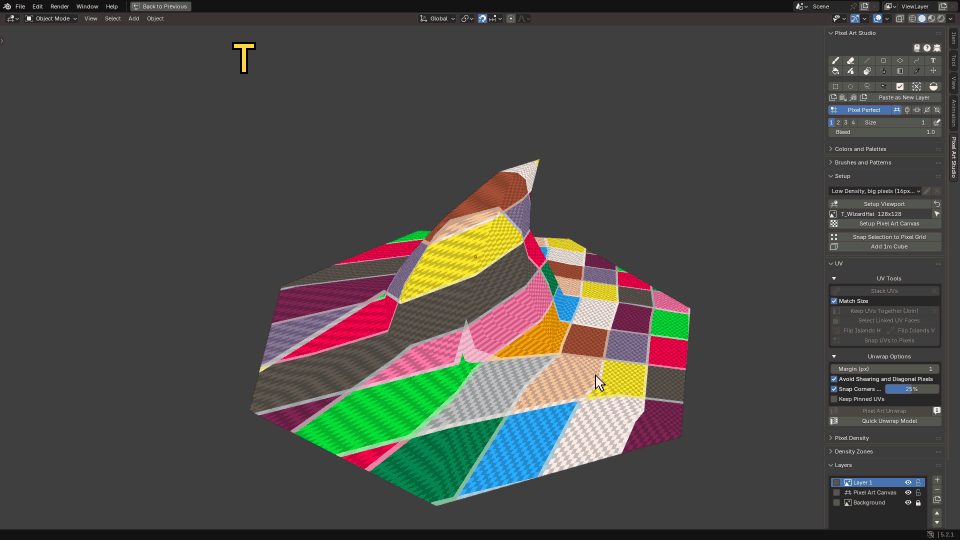This screenshot has width=960, height=540.
Task: Remove layer with minus icon
Action: [937, 490]
